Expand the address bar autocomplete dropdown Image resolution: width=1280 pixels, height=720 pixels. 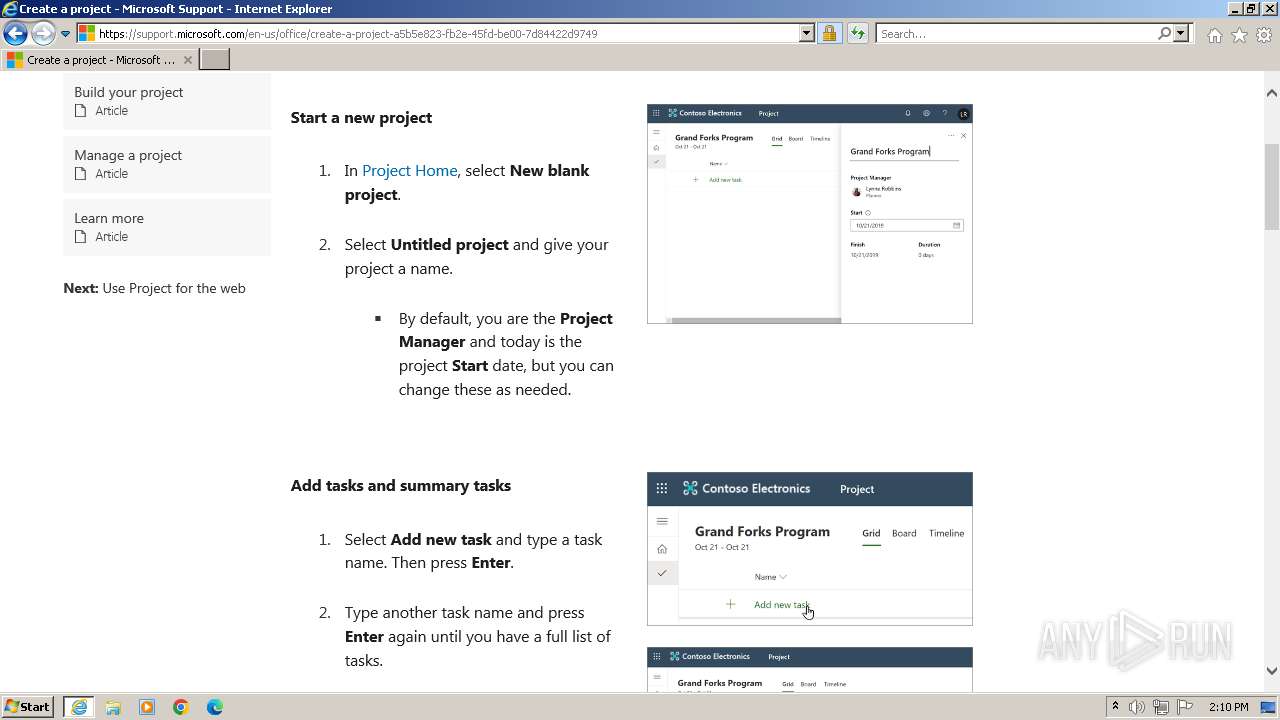(807, 33)
